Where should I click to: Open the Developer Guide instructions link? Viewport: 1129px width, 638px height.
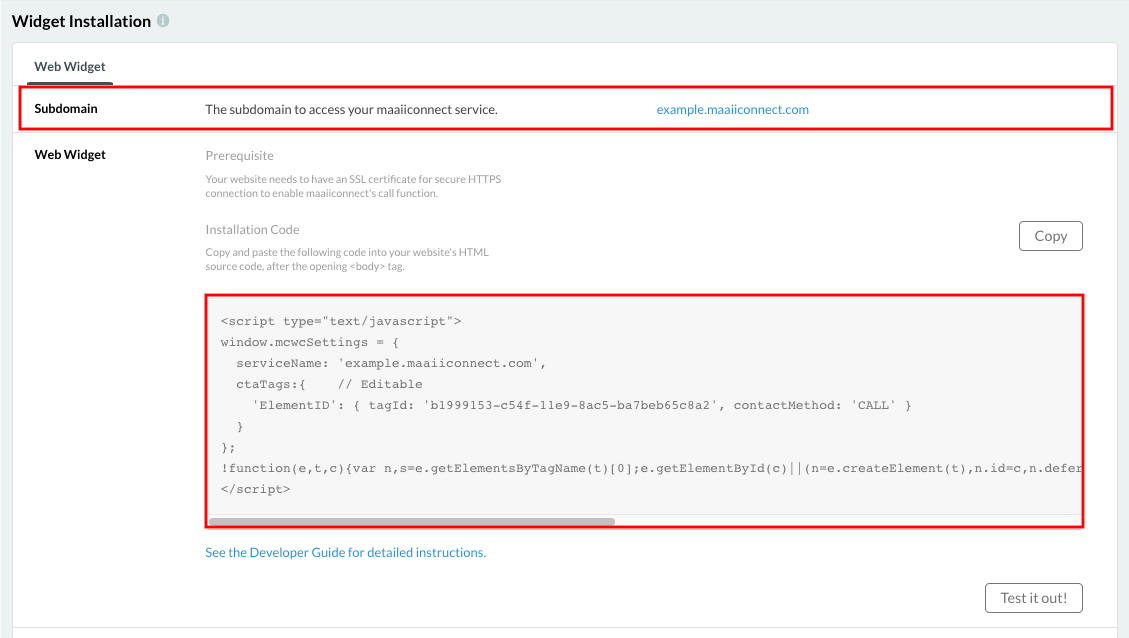tap(346, 552)
